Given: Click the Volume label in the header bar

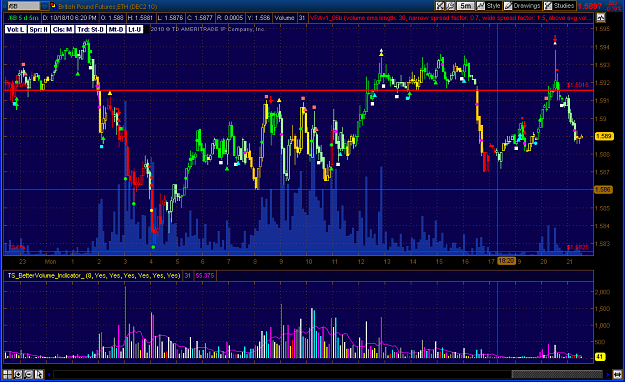Looking at the screenshot, I should 284,18.
